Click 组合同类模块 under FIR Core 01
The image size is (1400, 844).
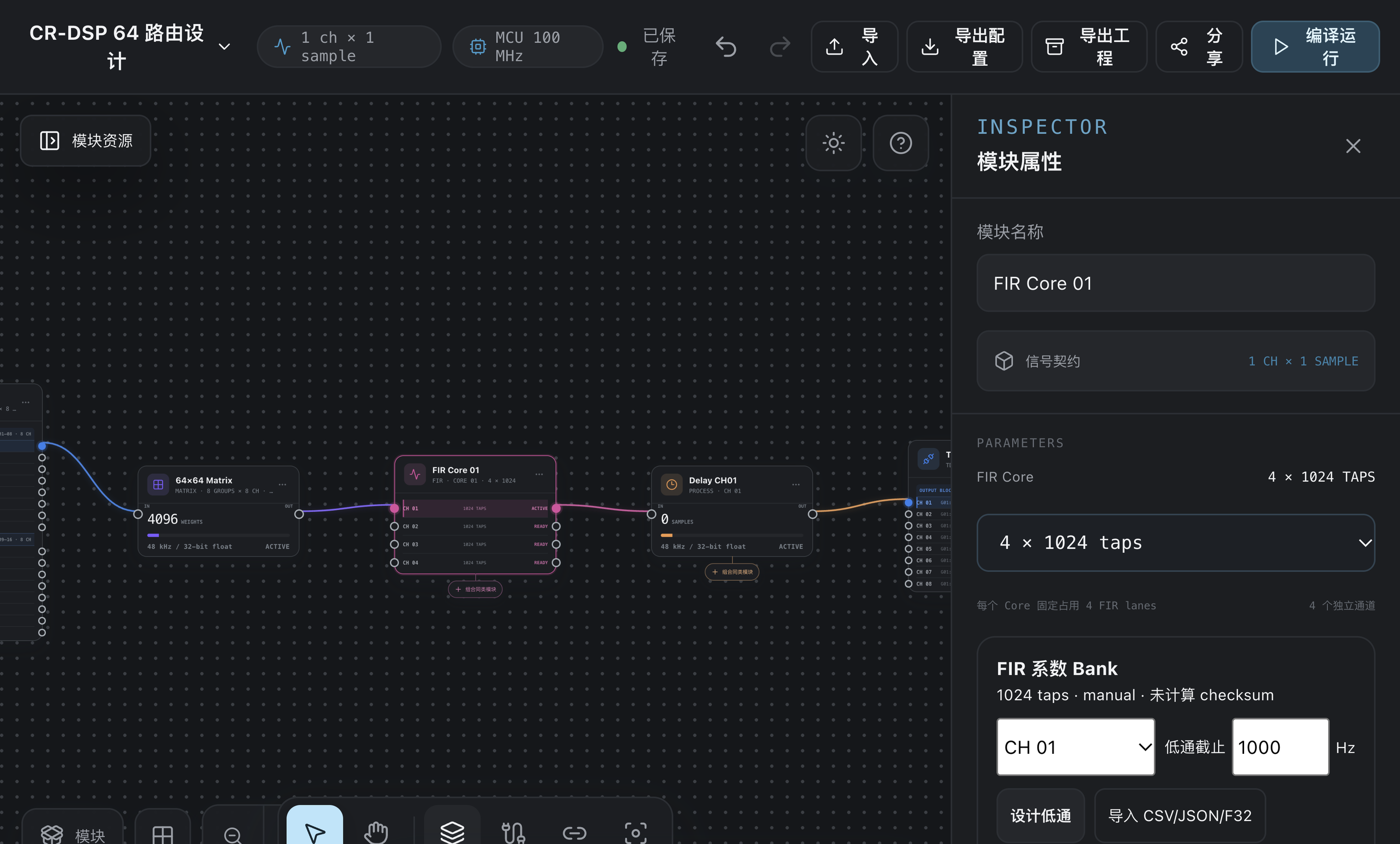[x=475, y=589]
